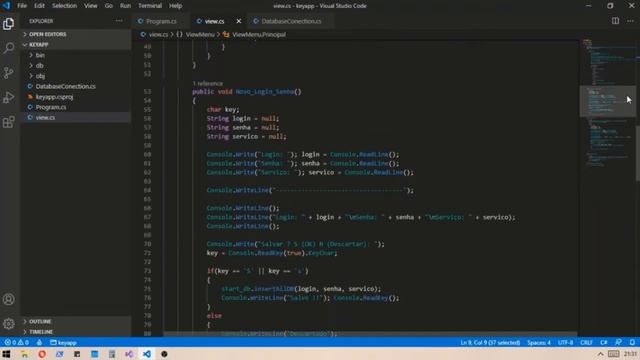
Task: Click the '1 reference' CodeLens link
Action: click(x=208, y=83)
